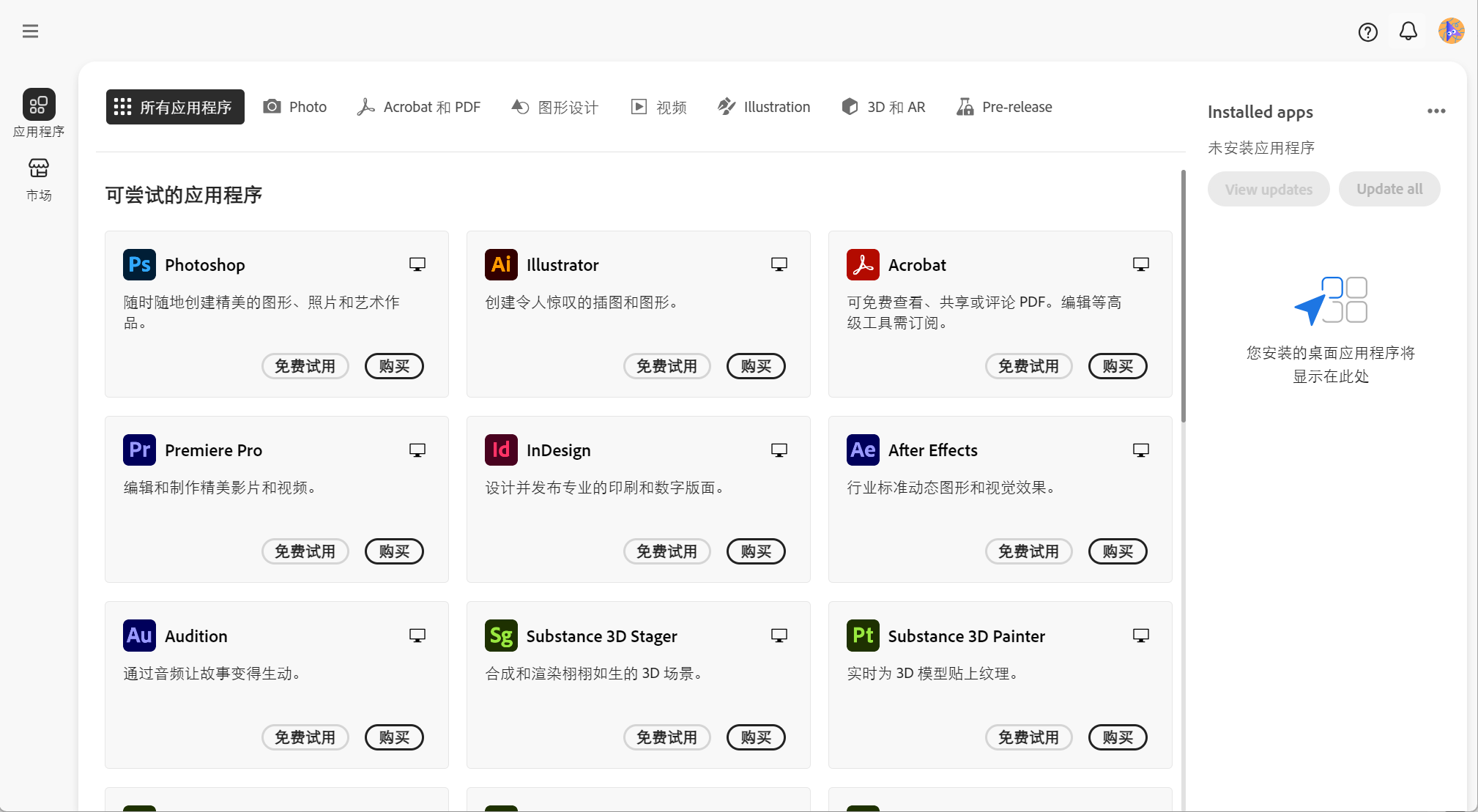Click the desktop icon on InDesign card

779,450
